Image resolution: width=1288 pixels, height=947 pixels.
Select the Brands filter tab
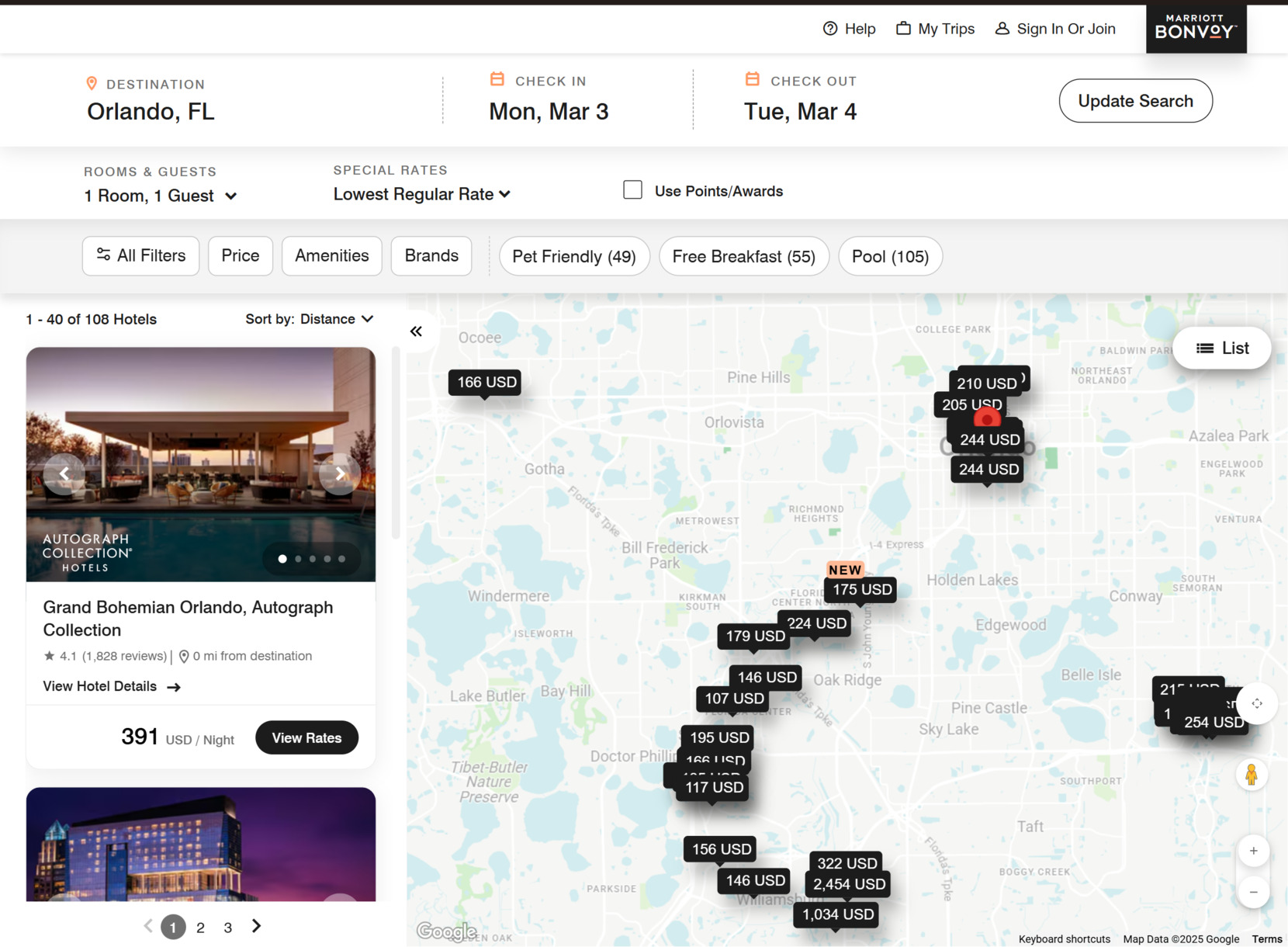431,255
